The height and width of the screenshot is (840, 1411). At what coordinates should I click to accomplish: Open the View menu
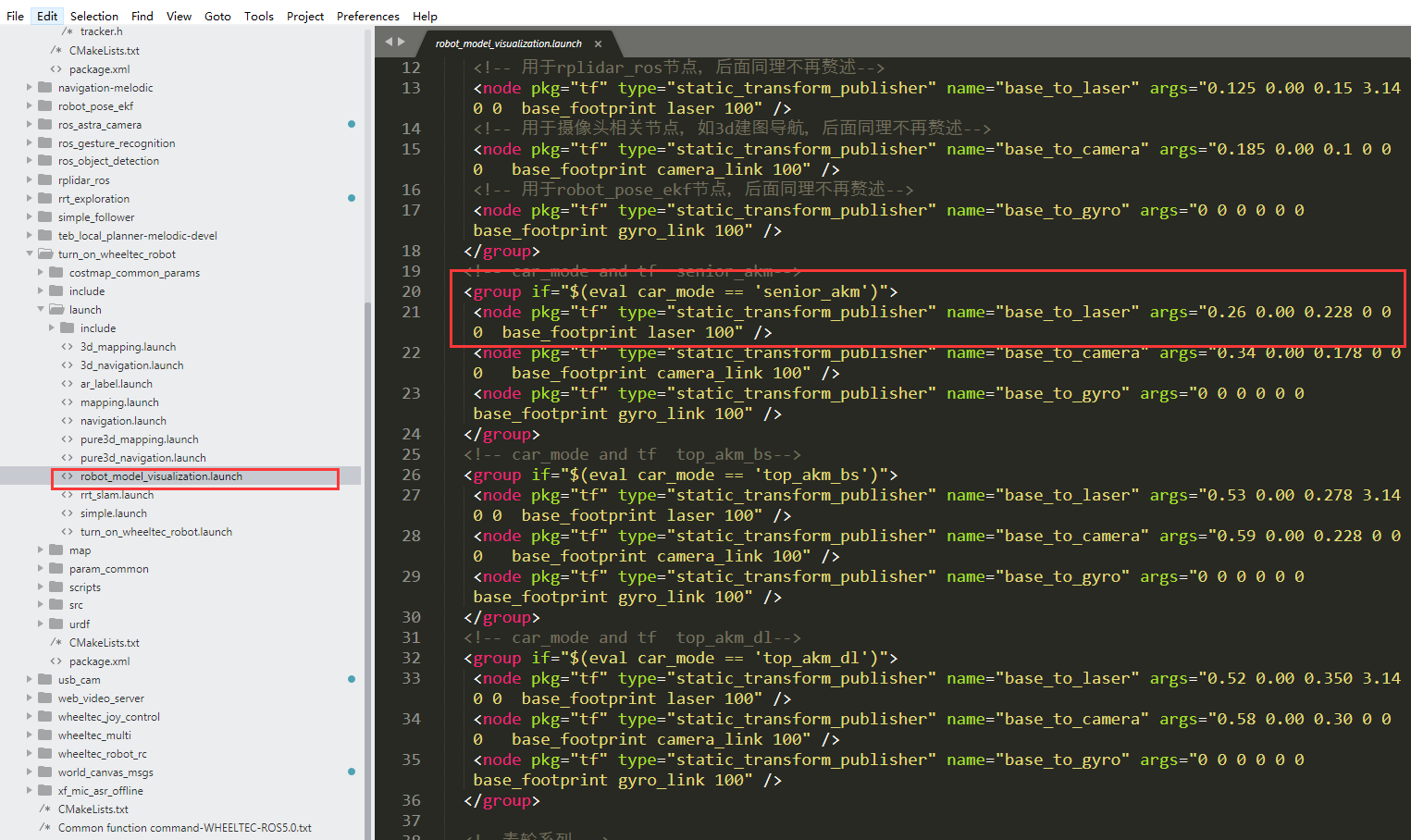pos(179,16)
